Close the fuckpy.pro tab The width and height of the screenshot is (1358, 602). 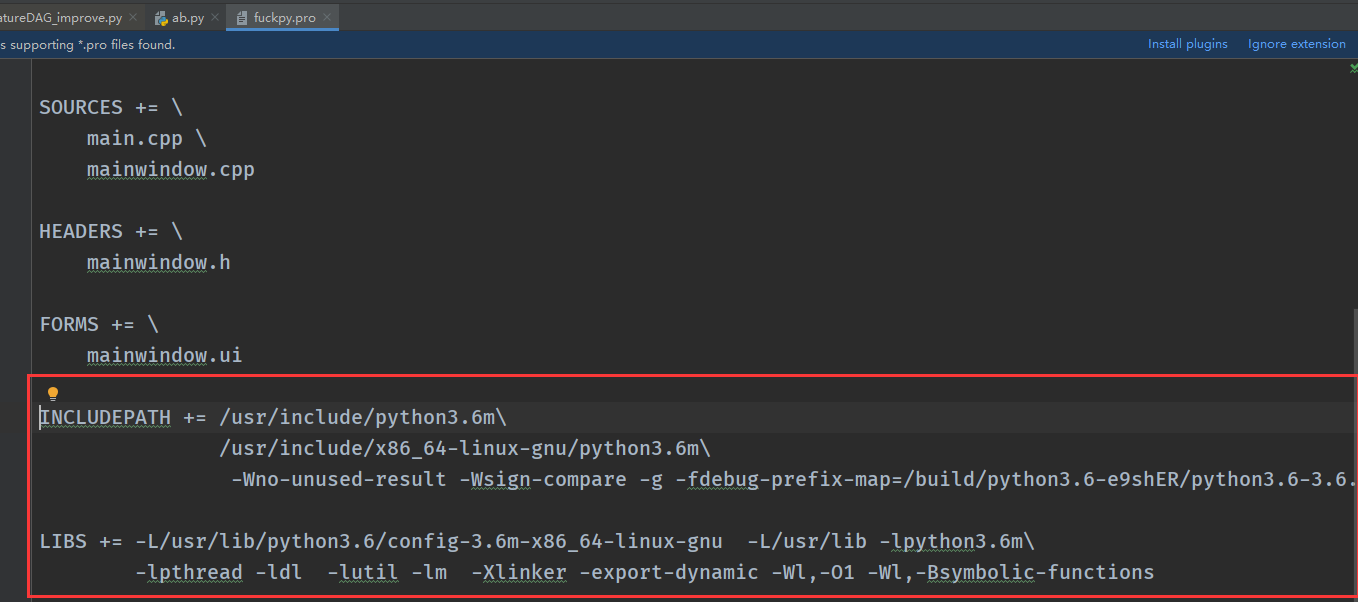(x=326, y=17)
